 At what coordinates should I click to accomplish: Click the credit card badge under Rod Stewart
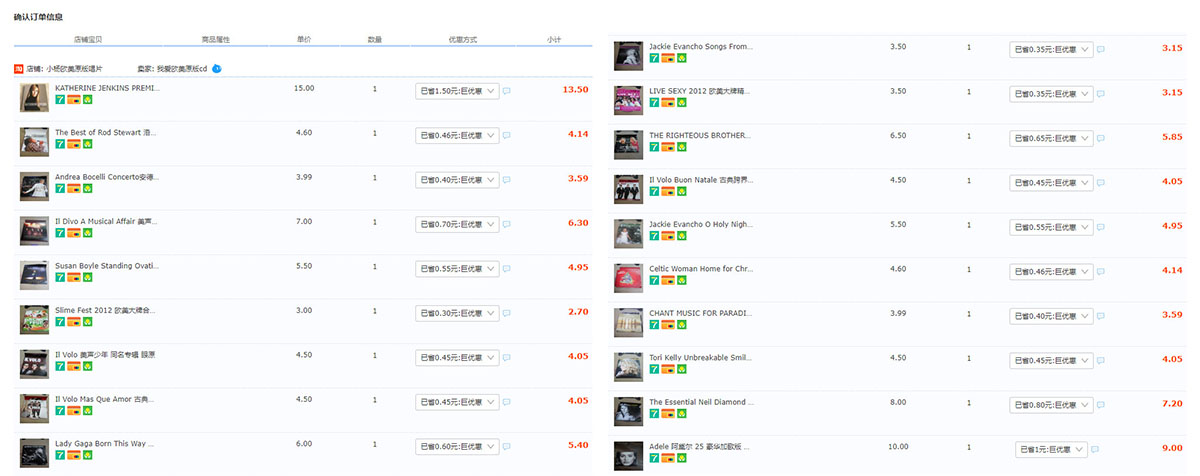(74, 145)
